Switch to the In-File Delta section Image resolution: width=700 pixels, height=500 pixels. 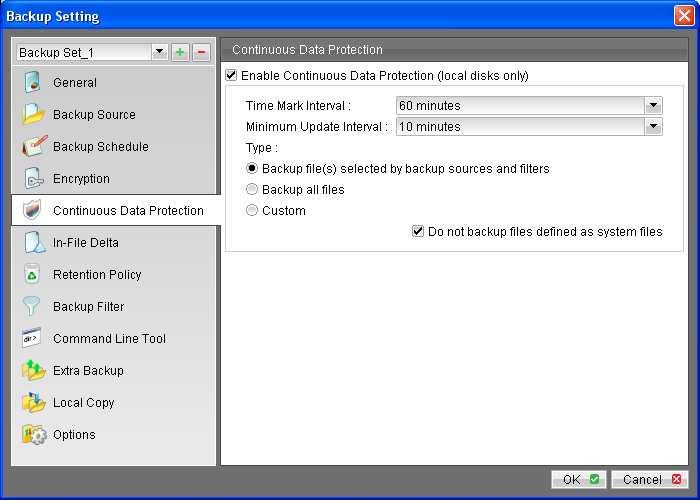coord(86,243)
